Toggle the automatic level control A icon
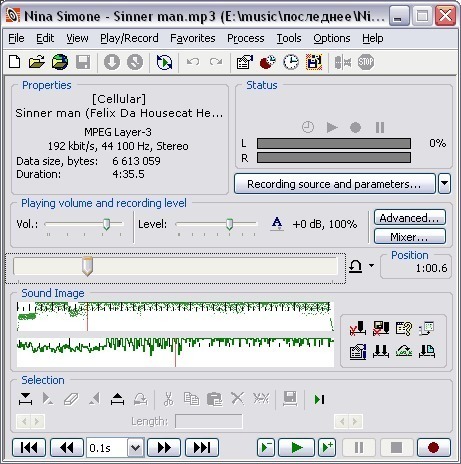This screenshot has width=461, height=464. pyautogui.click(x=277, y=224)
